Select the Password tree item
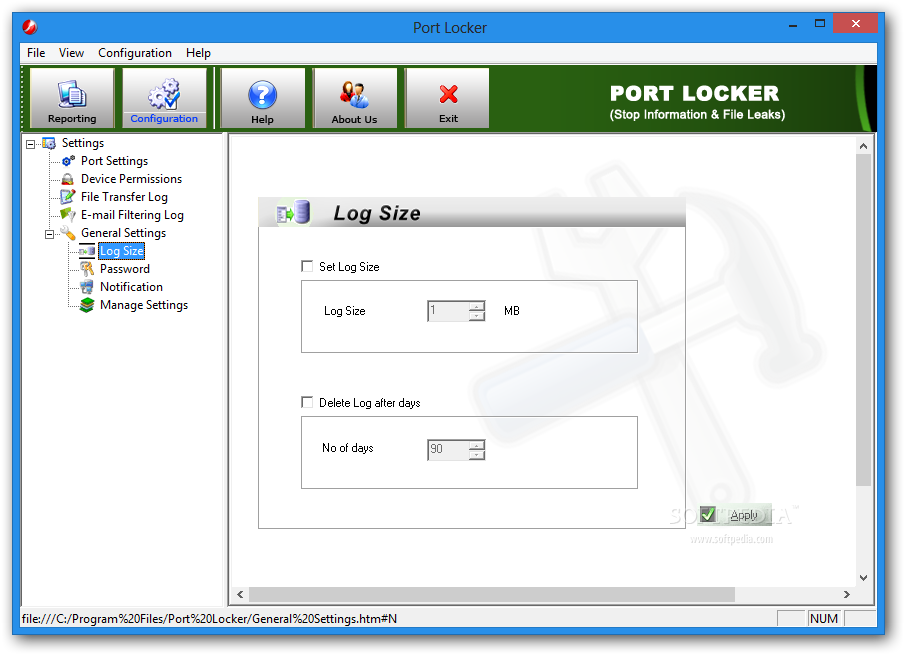 (125, 269)
